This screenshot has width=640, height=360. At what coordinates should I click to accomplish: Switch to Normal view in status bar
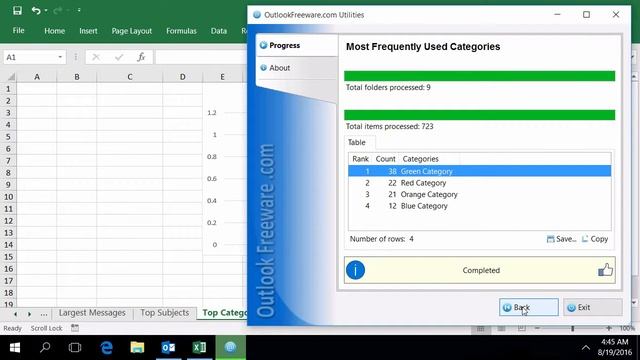(x=480, y=328)
